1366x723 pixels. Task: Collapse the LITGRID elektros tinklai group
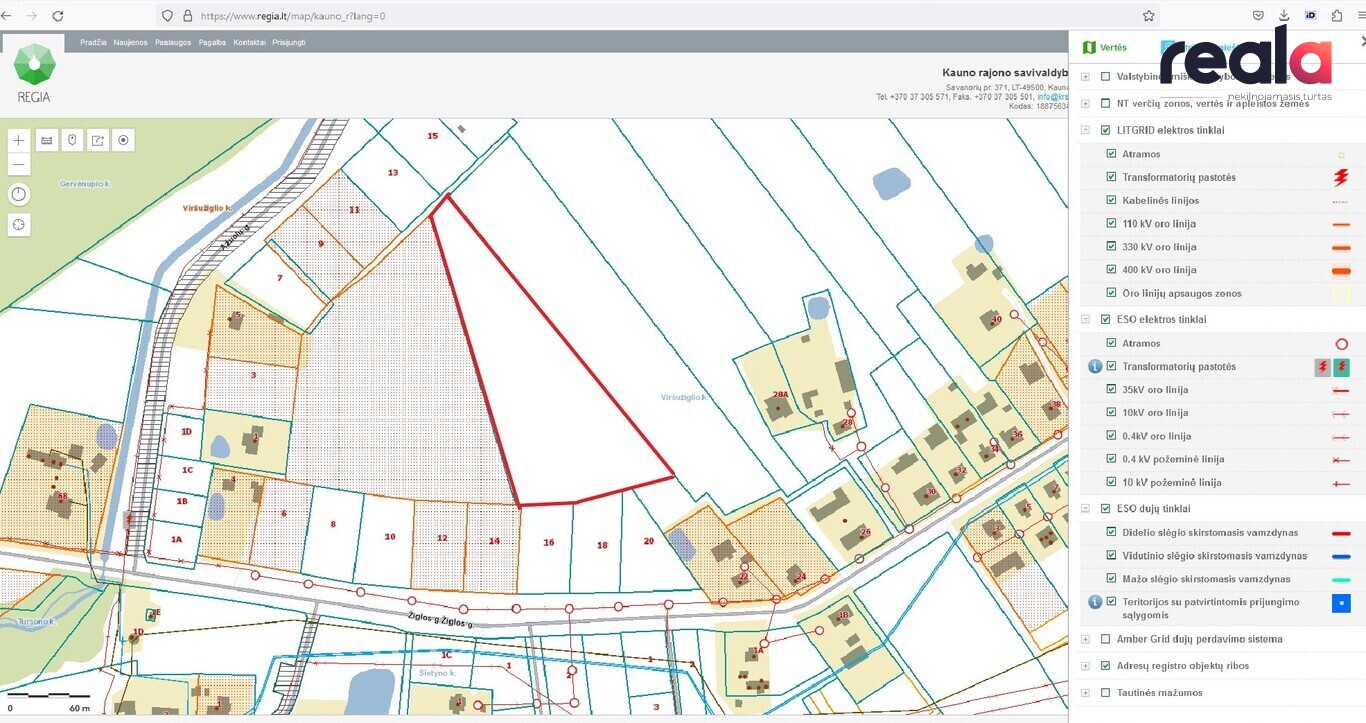click(x=1086, y=130)
